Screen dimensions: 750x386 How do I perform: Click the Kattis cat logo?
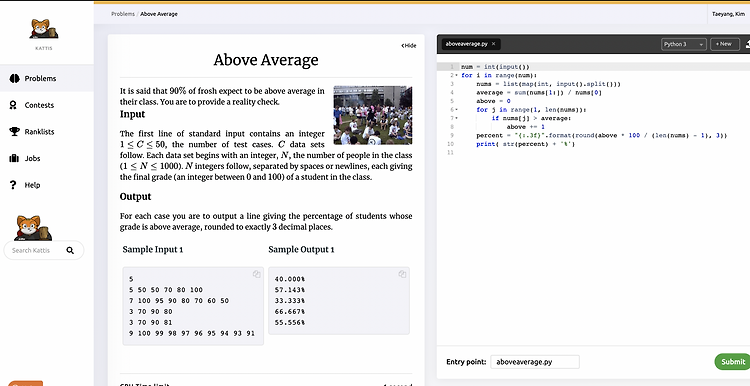coord(44,29)
